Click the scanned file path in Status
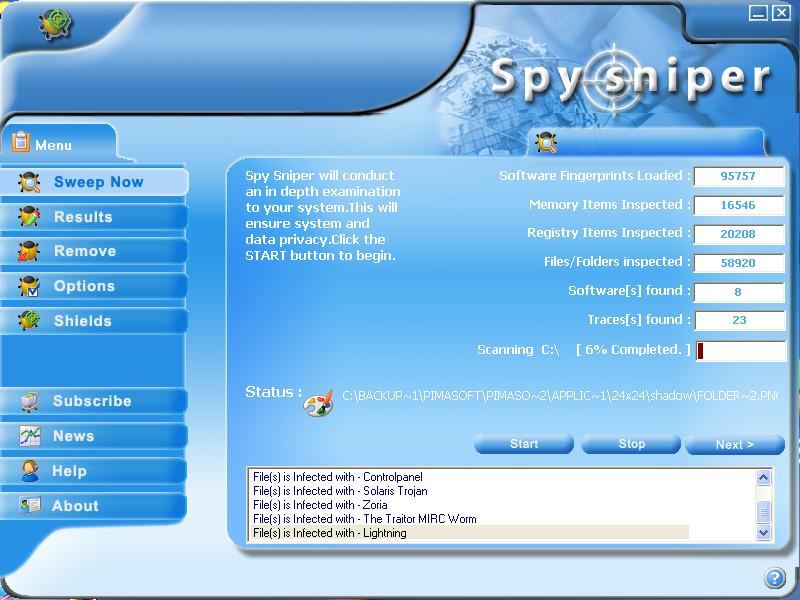 560,396
